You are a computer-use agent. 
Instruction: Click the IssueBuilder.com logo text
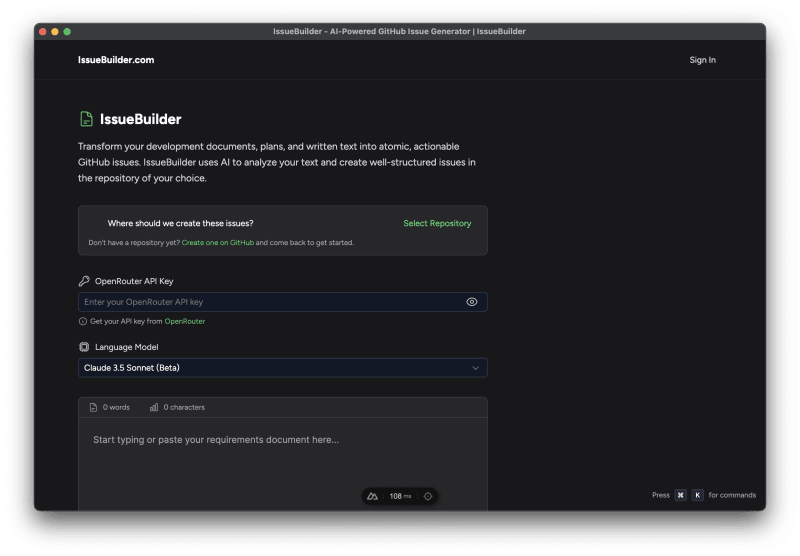pyautogui.click(x=116, y=60)
